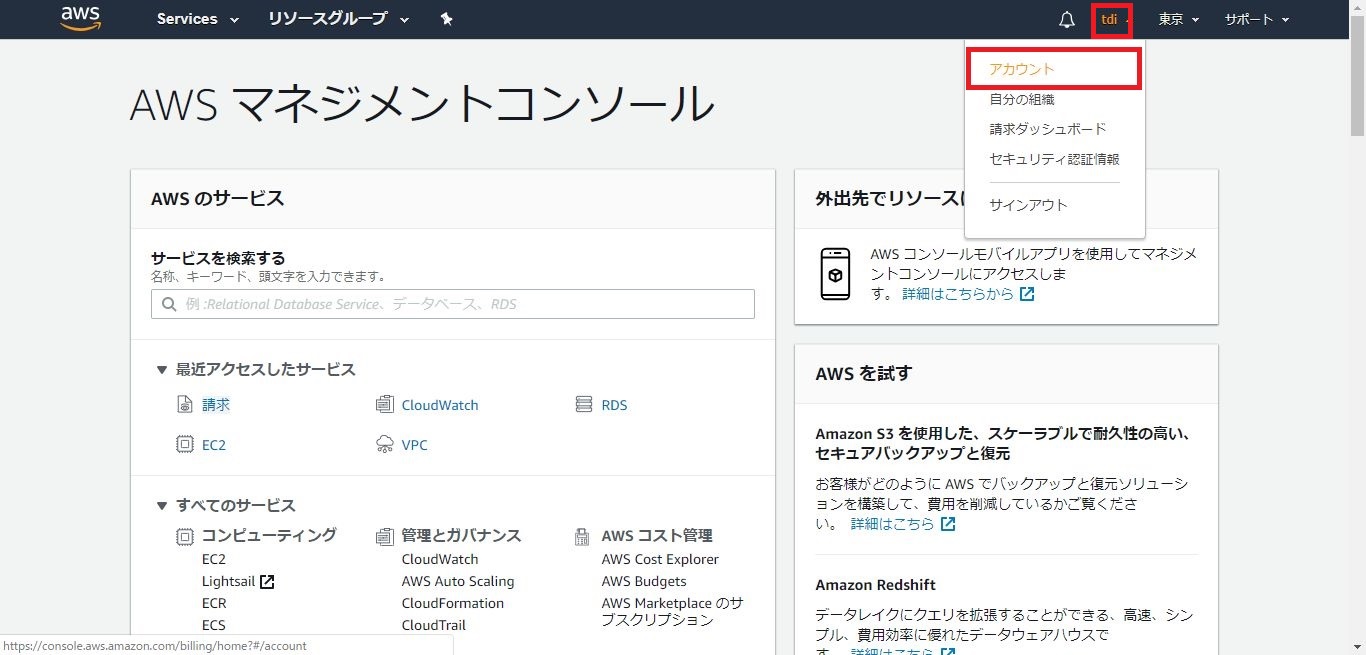Collapse the 最近アクセスしたサービス section
Viewport: 1366px width, 655px height.
[x=161, y=370]
